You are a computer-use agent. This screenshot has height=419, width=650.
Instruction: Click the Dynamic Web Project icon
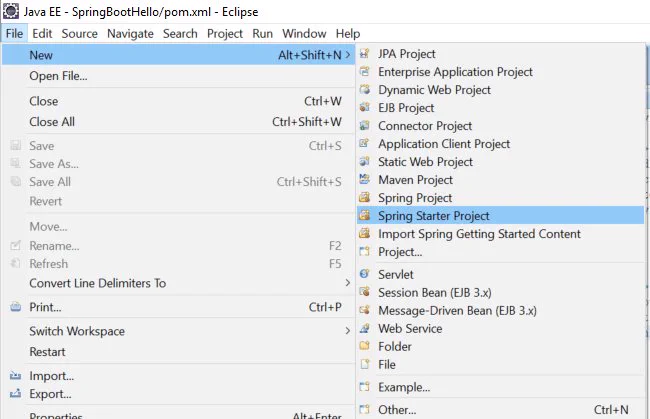pyautogui.click(x=364, y=90)
